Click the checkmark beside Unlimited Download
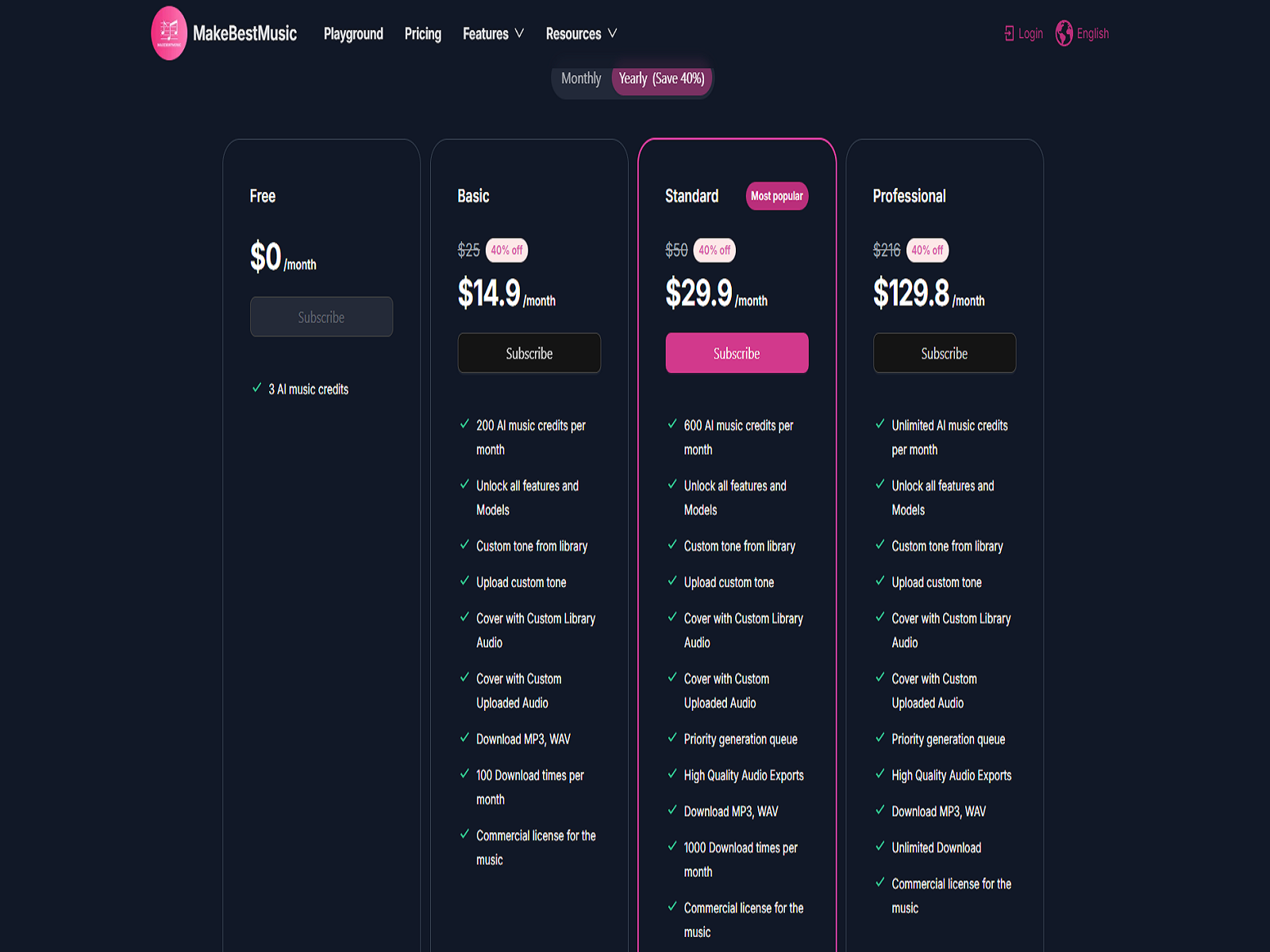This screenshot has height=952, width=1270. click(879, 847)
